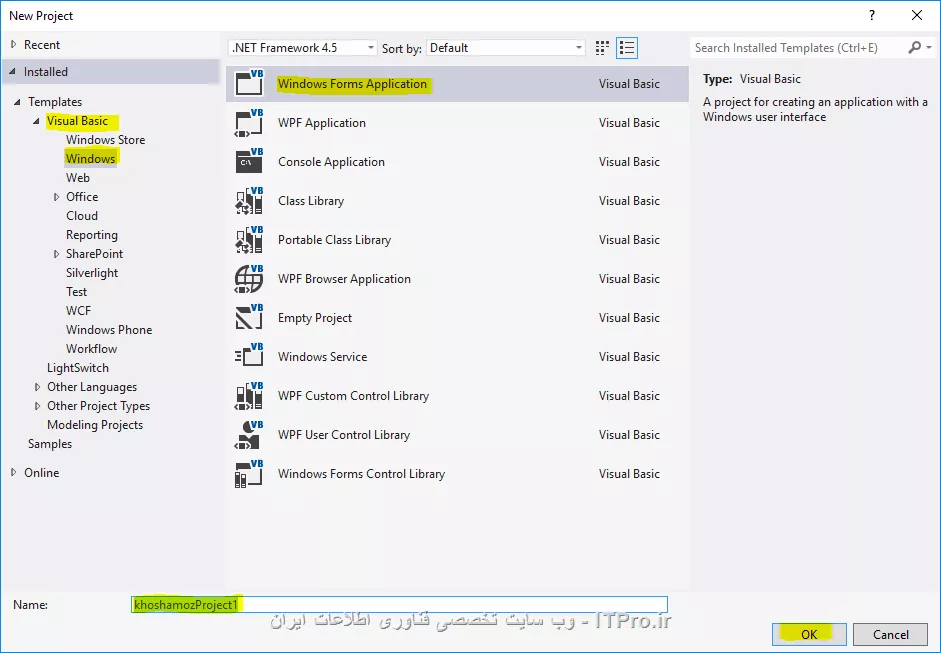The width and height of the screenshot is (941, 653).
Task: Expand the Other Languages node
Action: pos(37,387)
